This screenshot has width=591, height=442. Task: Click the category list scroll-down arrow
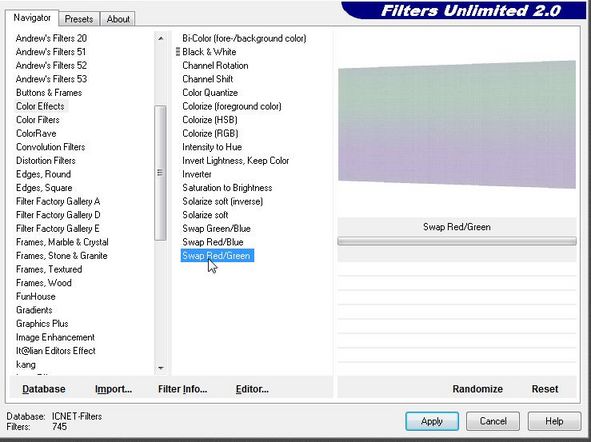point(161,368)
